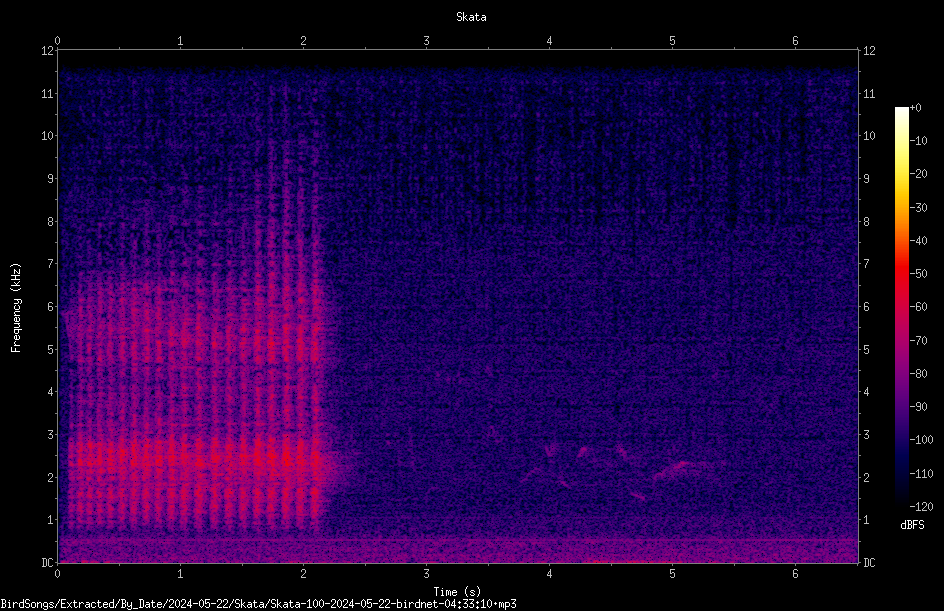Image resolution: width=944 pixels, height=611 pixels.
Task: Click the -120 dBFS scale label
Action: tap(921, 506)
